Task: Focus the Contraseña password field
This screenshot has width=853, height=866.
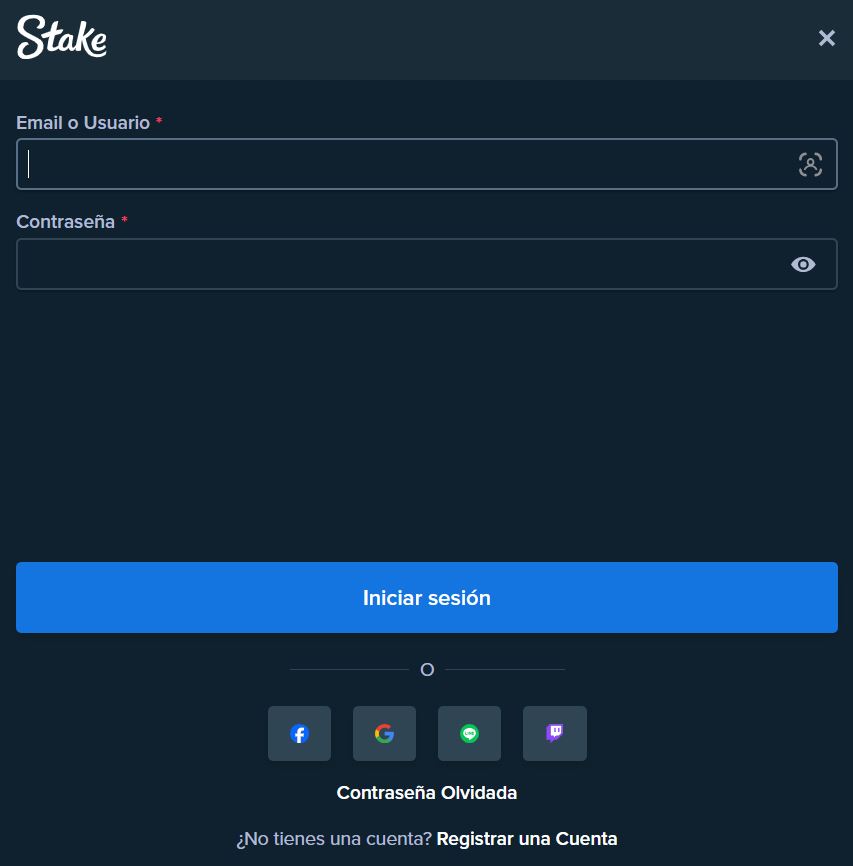Action: point(426,264)
